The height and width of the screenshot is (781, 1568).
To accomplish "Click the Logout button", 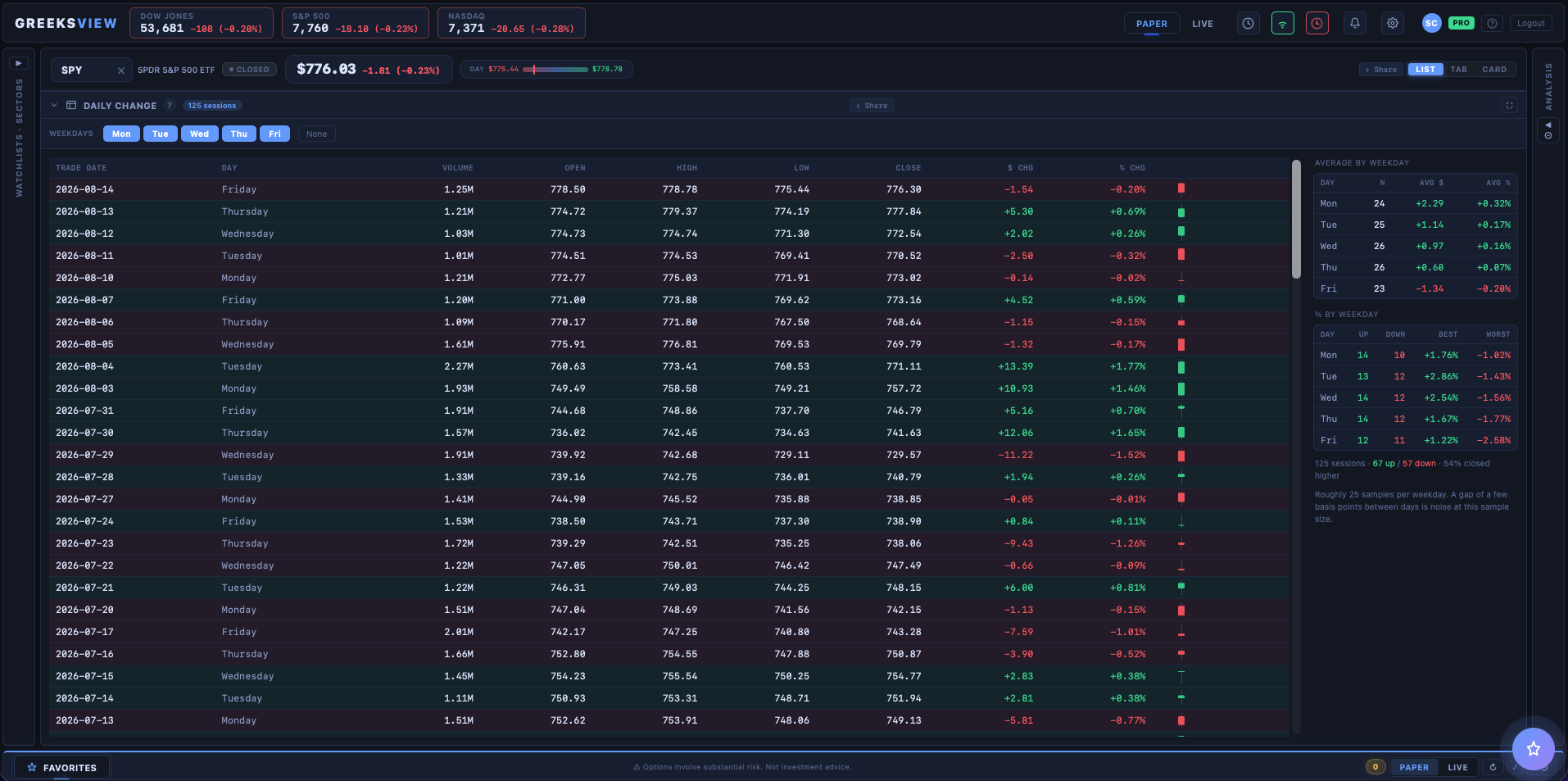I will [x=1530, y=24].
